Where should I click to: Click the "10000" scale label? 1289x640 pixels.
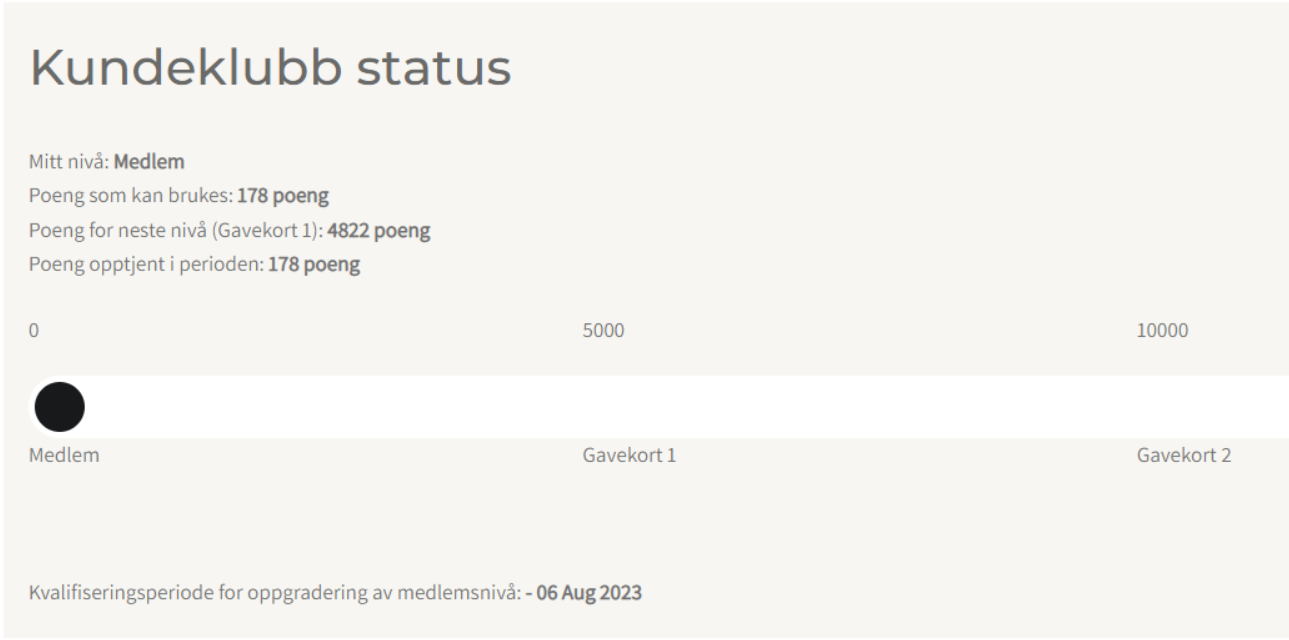[x=1162, y=332]
